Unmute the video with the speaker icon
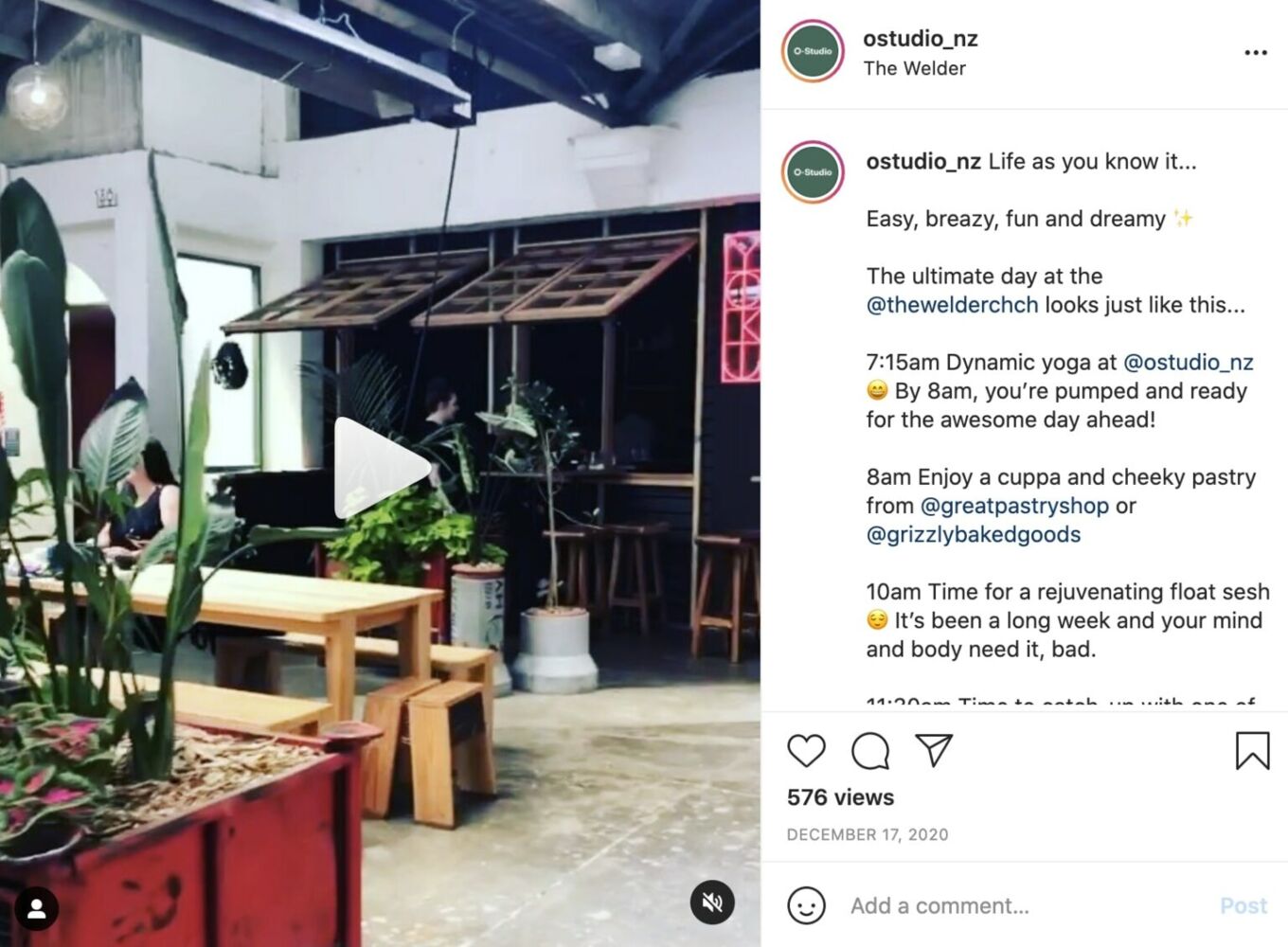 click(712, 902)
